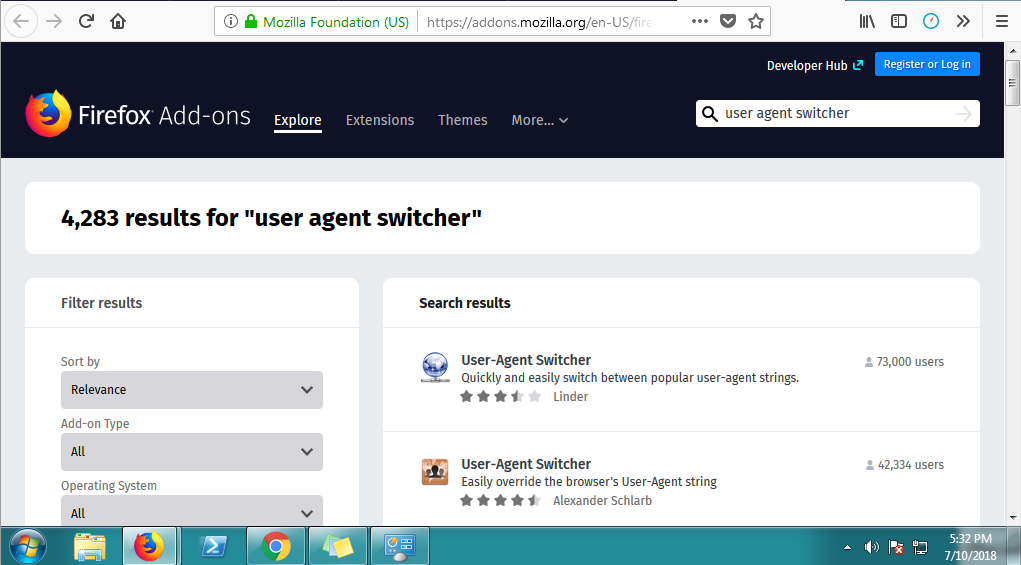Open the Firefox hamburger menu
This screenshot has width=1021, height=565.
click(x=1002, y=21)
